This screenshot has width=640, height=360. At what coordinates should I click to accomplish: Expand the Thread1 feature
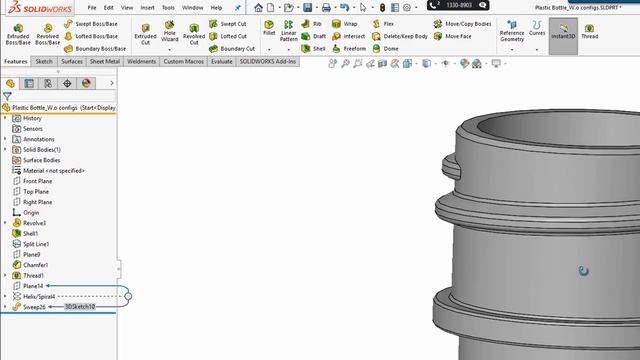[5, 276]
